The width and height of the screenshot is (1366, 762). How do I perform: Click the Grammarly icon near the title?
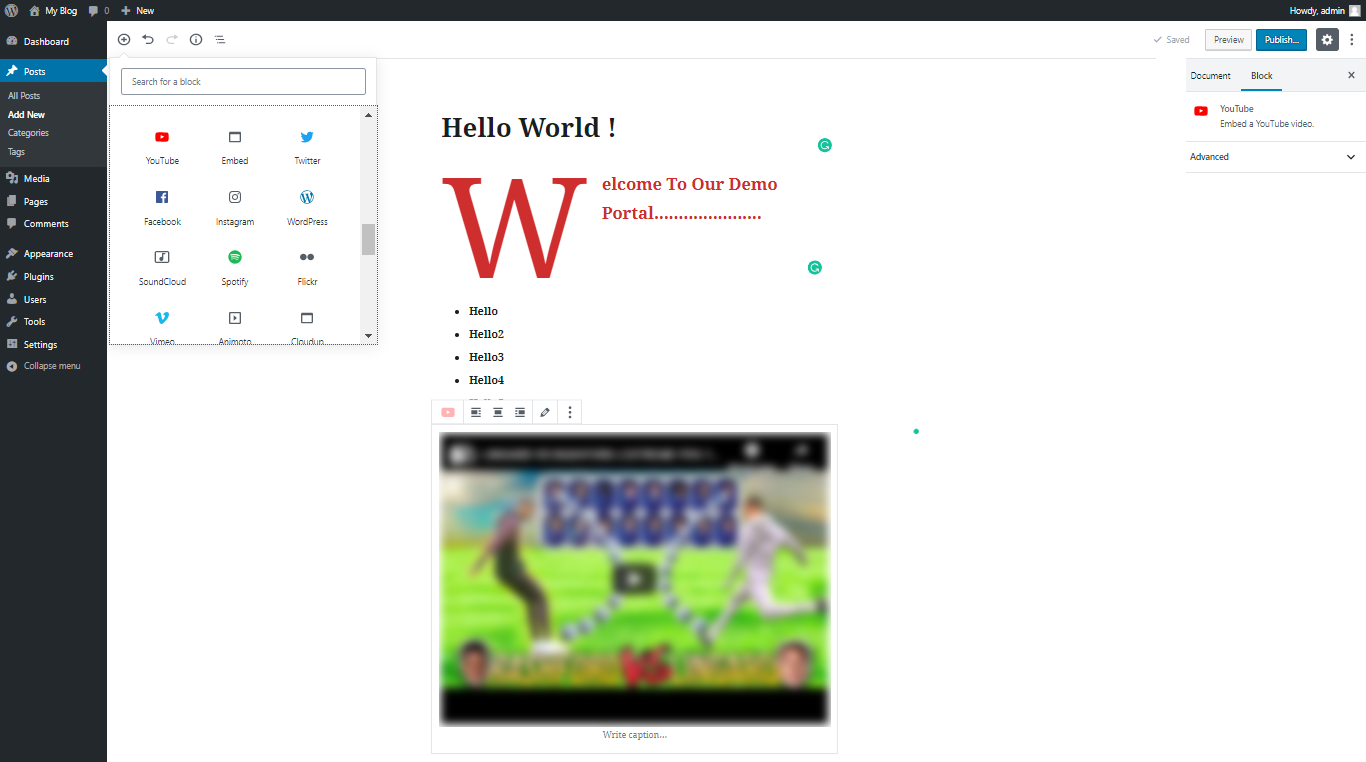point(825,145)
